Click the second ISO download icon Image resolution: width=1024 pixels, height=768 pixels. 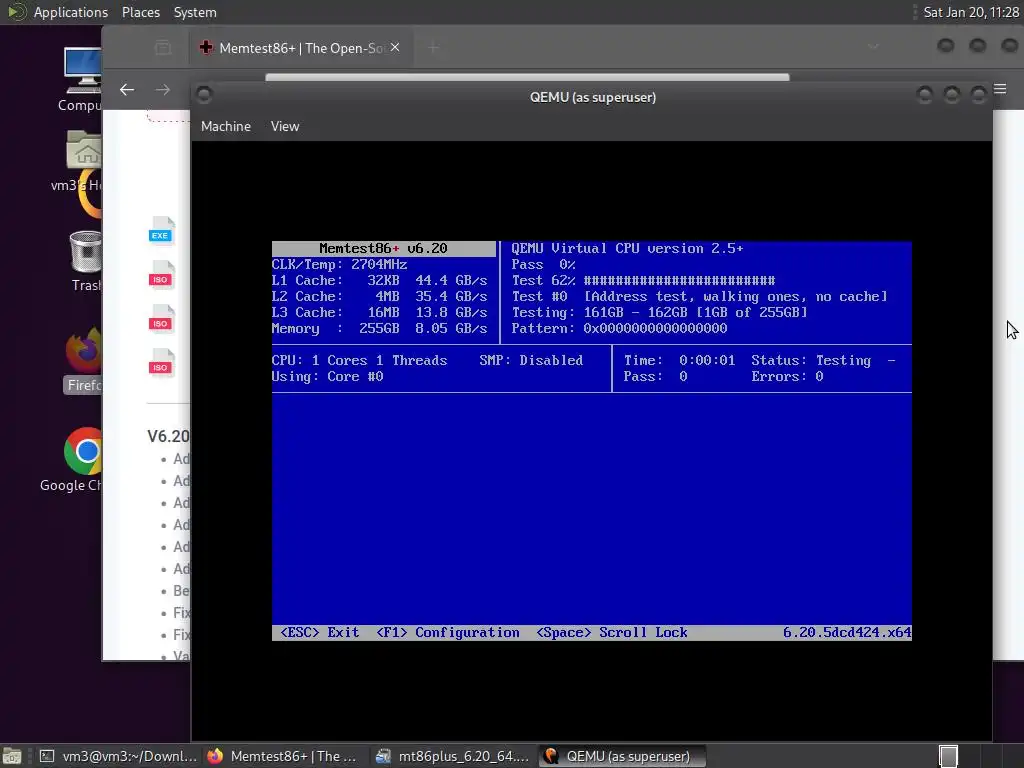pos(161,320)
